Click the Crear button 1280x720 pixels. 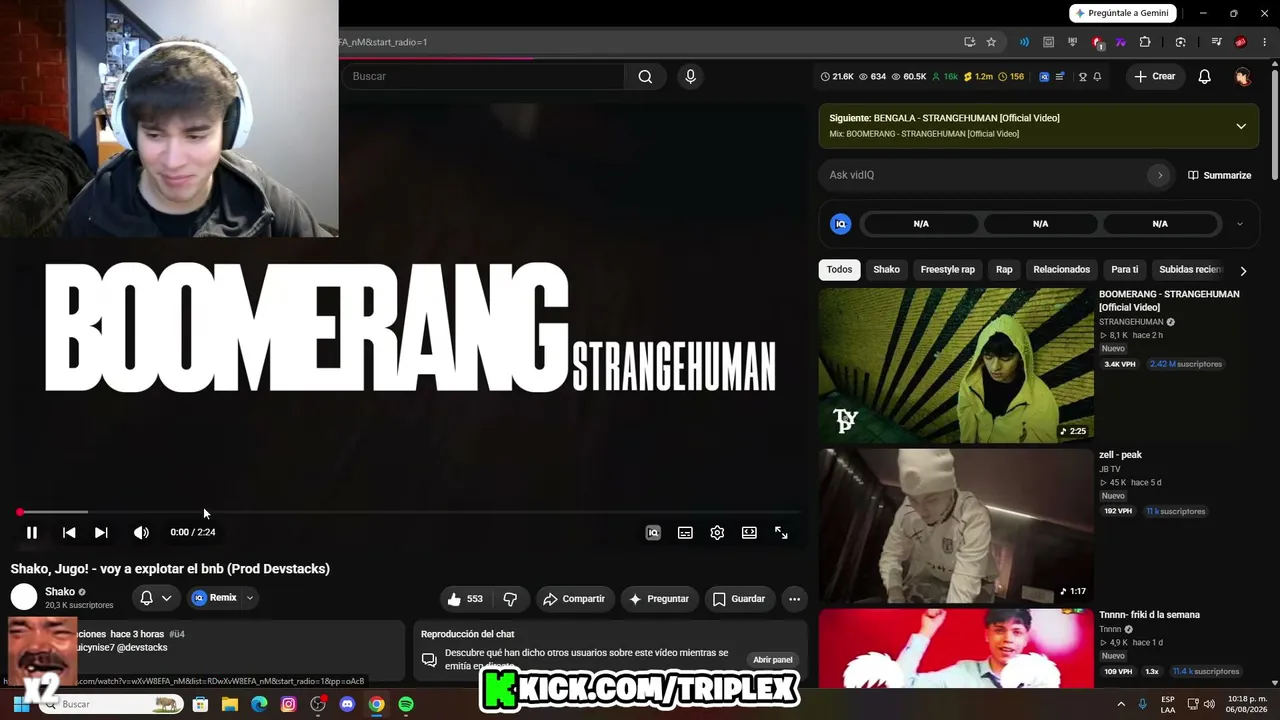[x=1155, y=77]
